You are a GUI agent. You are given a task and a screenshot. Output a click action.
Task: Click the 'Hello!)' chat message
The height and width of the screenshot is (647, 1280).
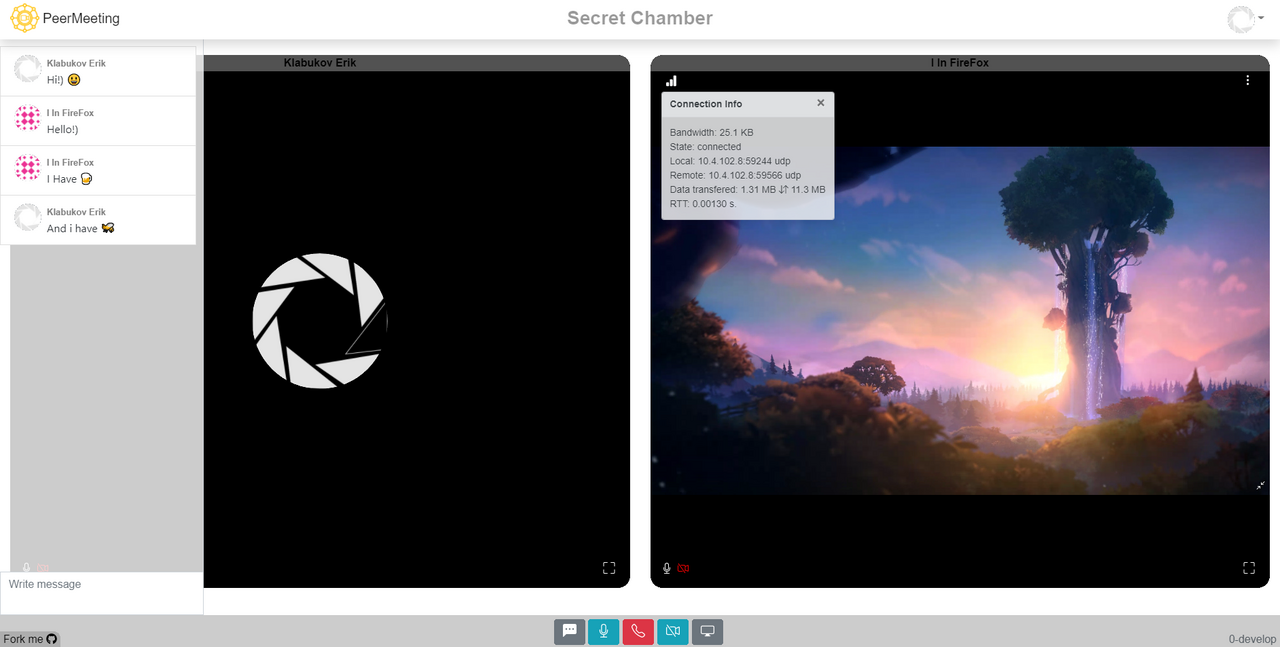click(x=62, y=129)
